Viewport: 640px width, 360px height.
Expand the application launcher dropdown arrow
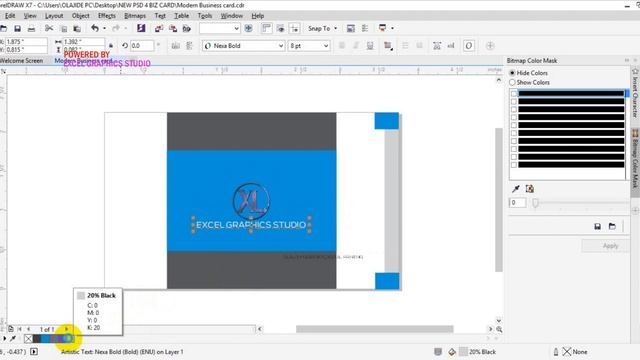[x=392, y=28]
